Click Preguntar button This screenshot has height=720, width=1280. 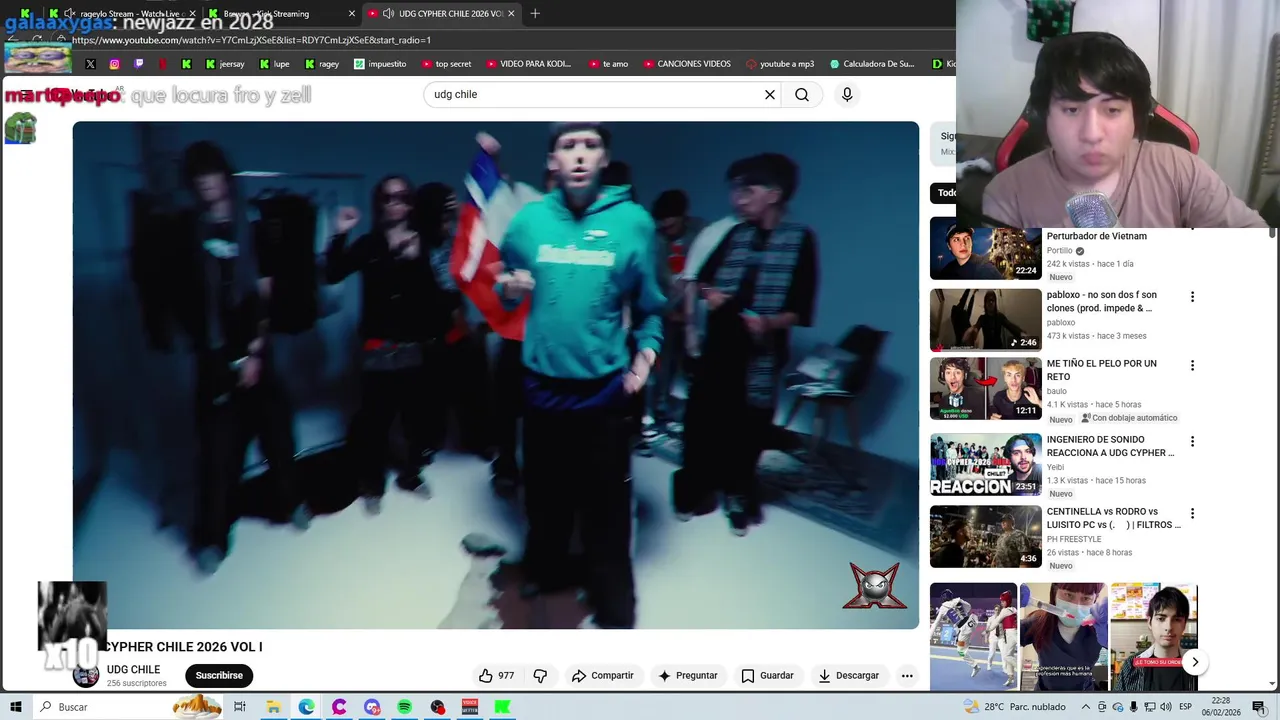coord(688,676)
